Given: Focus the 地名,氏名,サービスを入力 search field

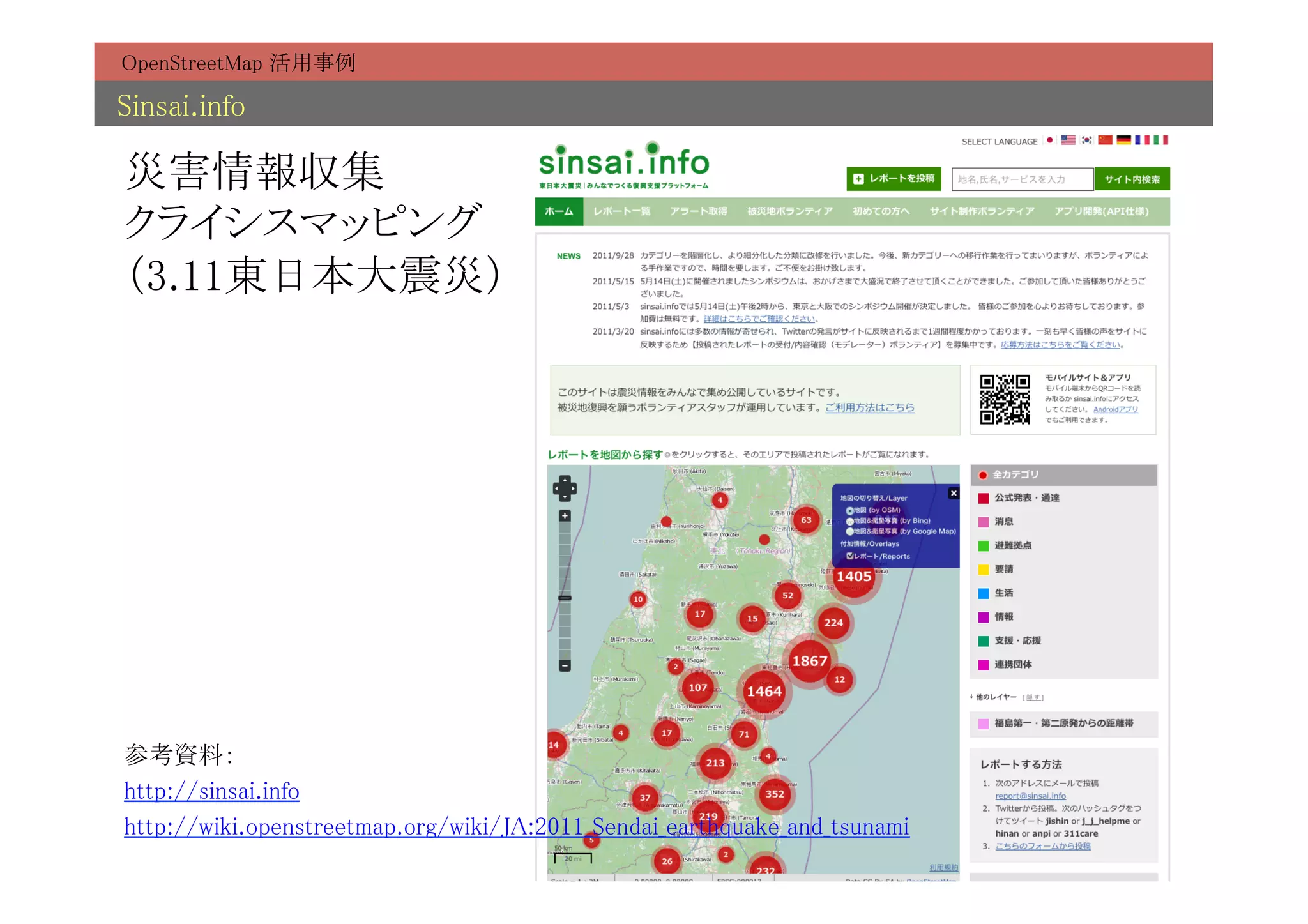Looking at the screenshot, I should pyautogui.click(x=1023, y=179).
